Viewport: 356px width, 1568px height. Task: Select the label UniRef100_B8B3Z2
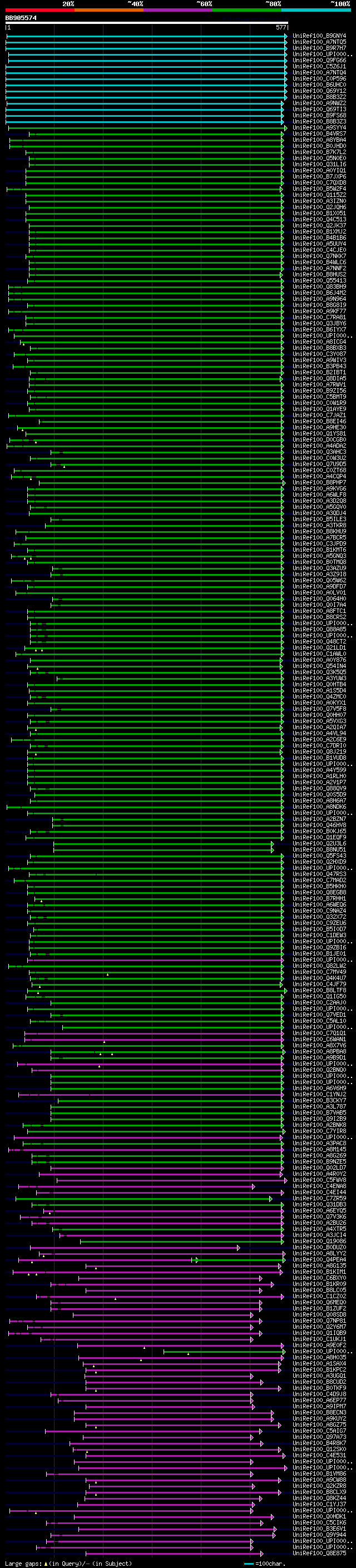point(319,97)
